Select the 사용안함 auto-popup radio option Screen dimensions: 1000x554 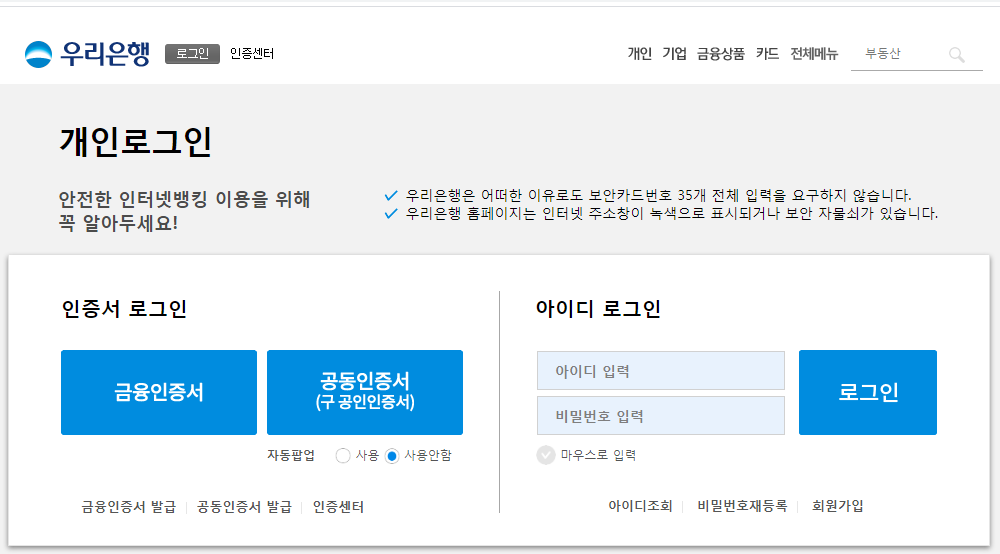tap(392, 456)
